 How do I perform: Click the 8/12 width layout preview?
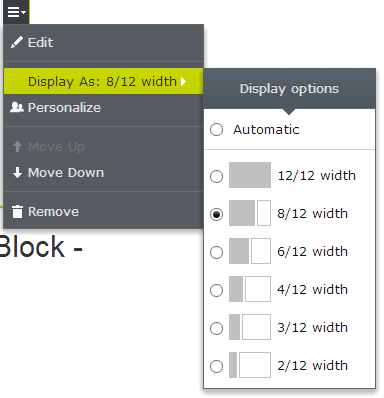click(250, 213)
